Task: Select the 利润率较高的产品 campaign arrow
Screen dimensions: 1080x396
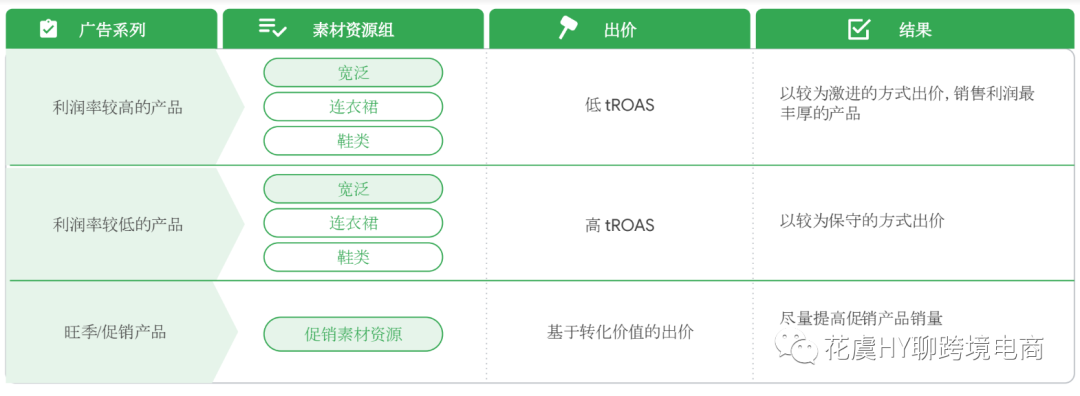Action: [125, 107]
